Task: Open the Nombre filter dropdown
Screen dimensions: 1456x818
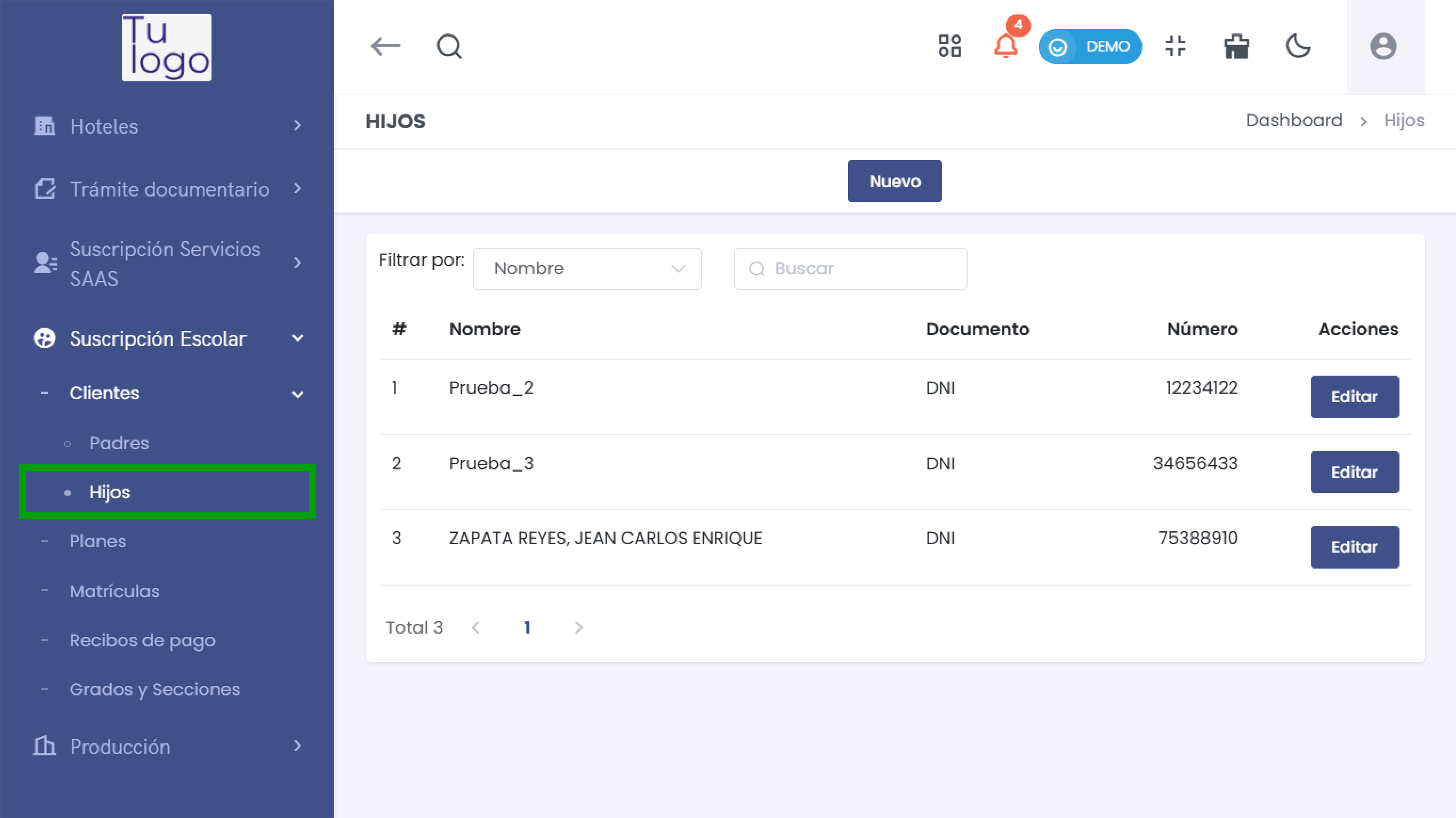Action: point(587,268)
